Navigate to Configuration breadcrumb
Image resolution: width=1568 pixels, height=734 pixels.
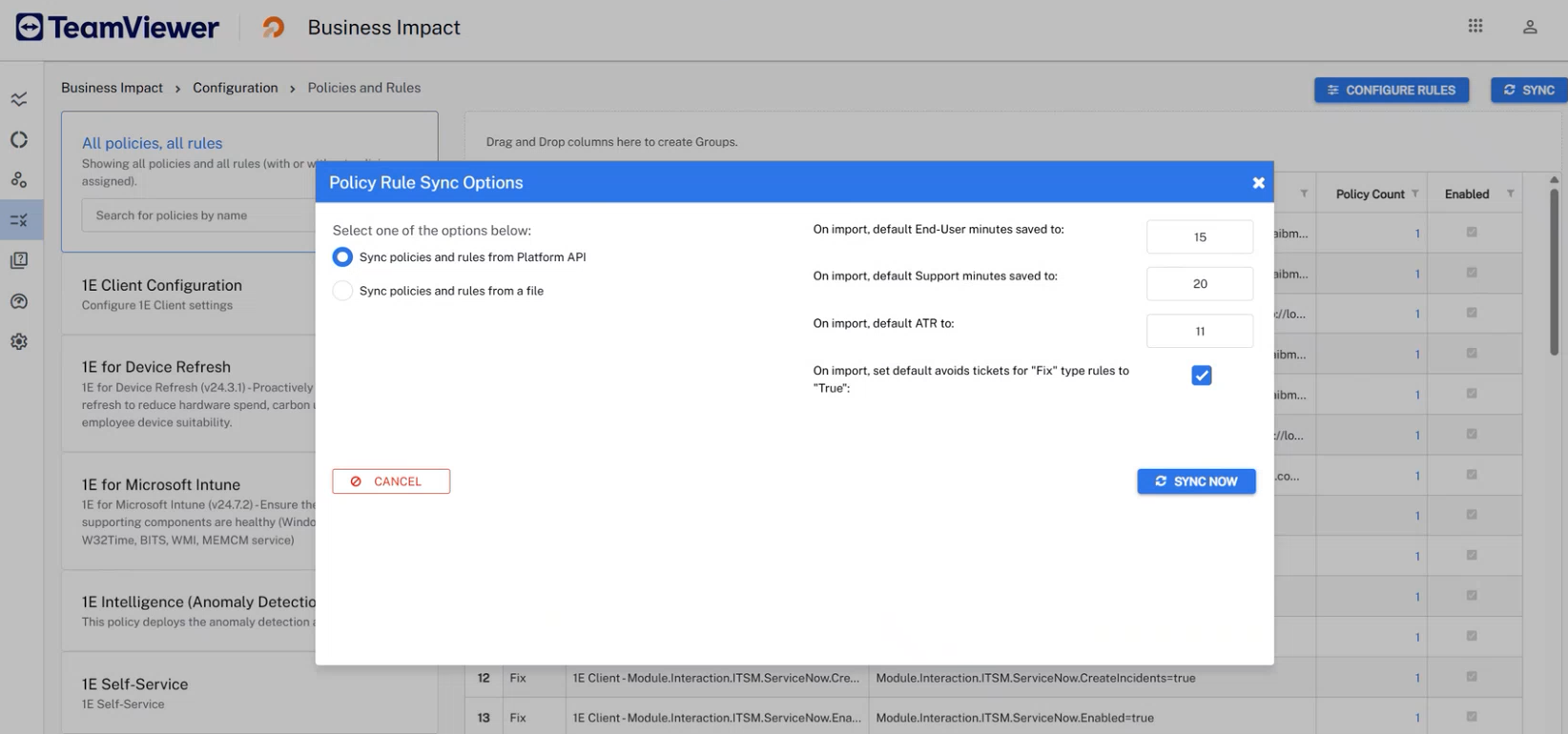235,88
